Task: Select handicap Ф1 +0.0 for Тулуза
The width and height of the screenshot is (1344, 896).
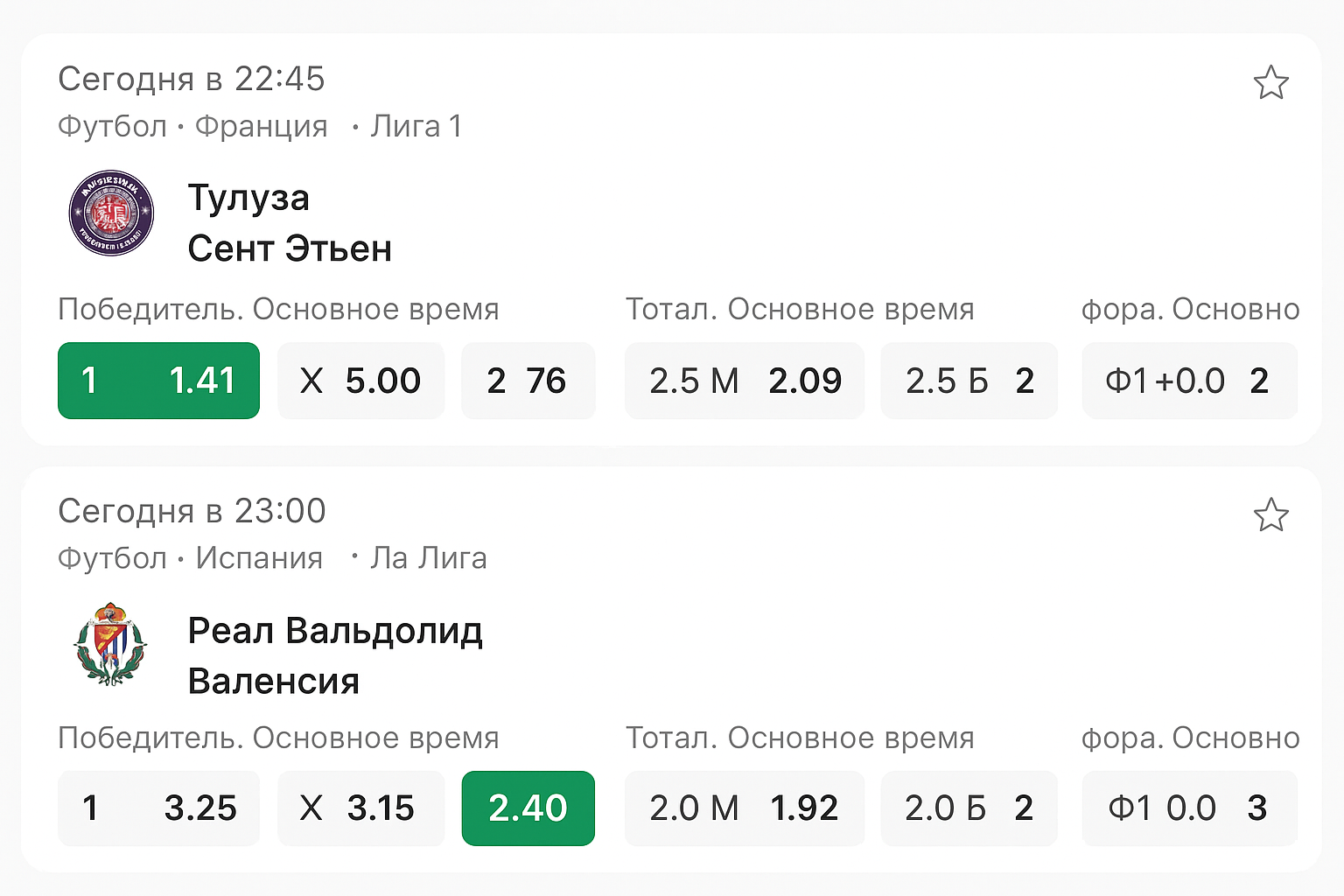Action: 1189,381
